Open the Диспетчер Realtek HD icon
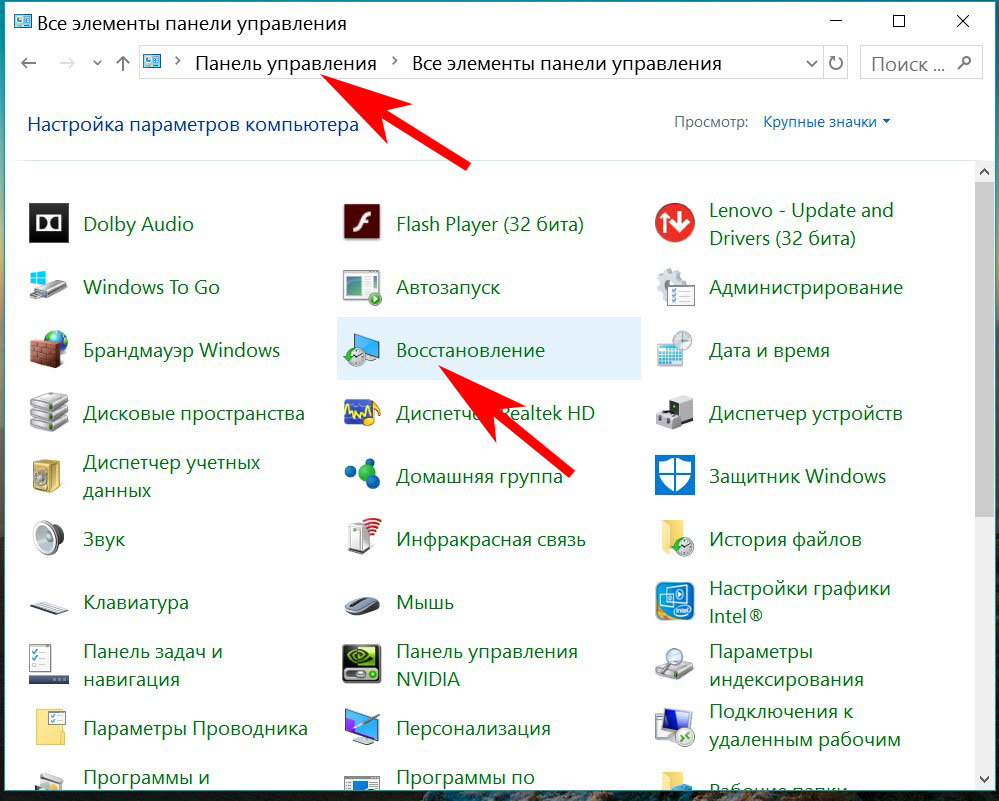The height and width of the screenshot is (801, 999). [x=362, y=413]
